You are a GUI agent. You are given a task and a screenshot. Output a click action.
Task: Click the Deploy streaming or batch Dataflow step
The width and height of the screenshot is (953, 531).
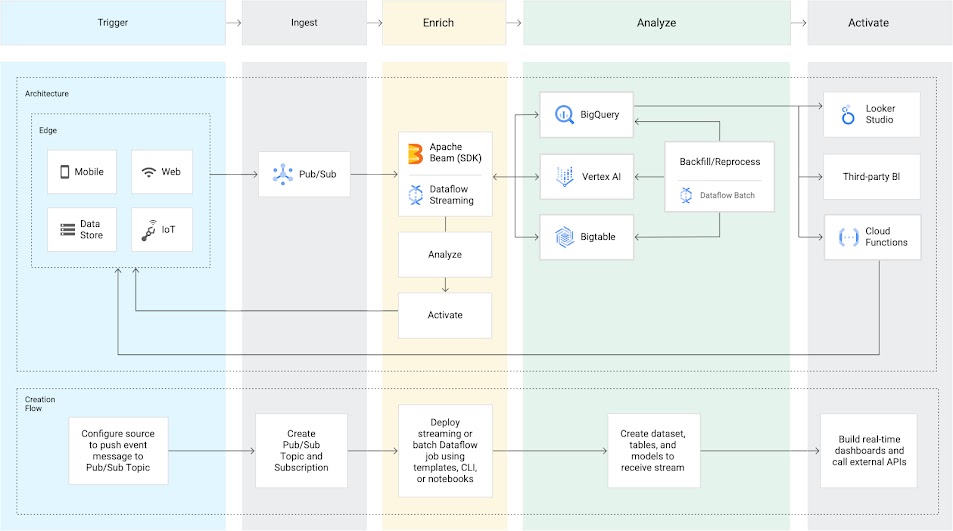(x=445, y=451)
